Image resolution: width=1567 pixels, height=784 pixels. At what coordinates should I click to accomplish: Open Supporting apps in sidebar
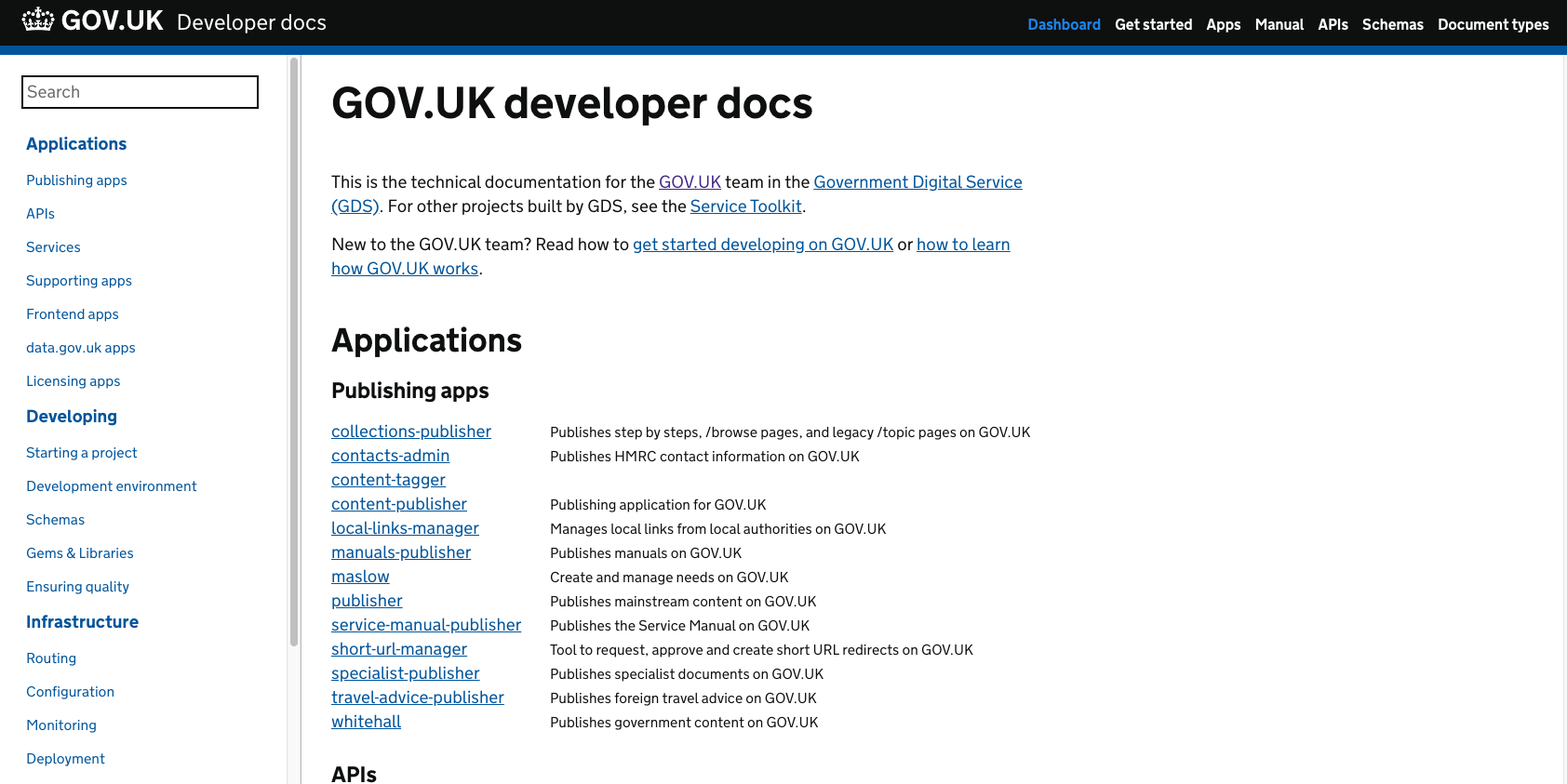(79, 281)
